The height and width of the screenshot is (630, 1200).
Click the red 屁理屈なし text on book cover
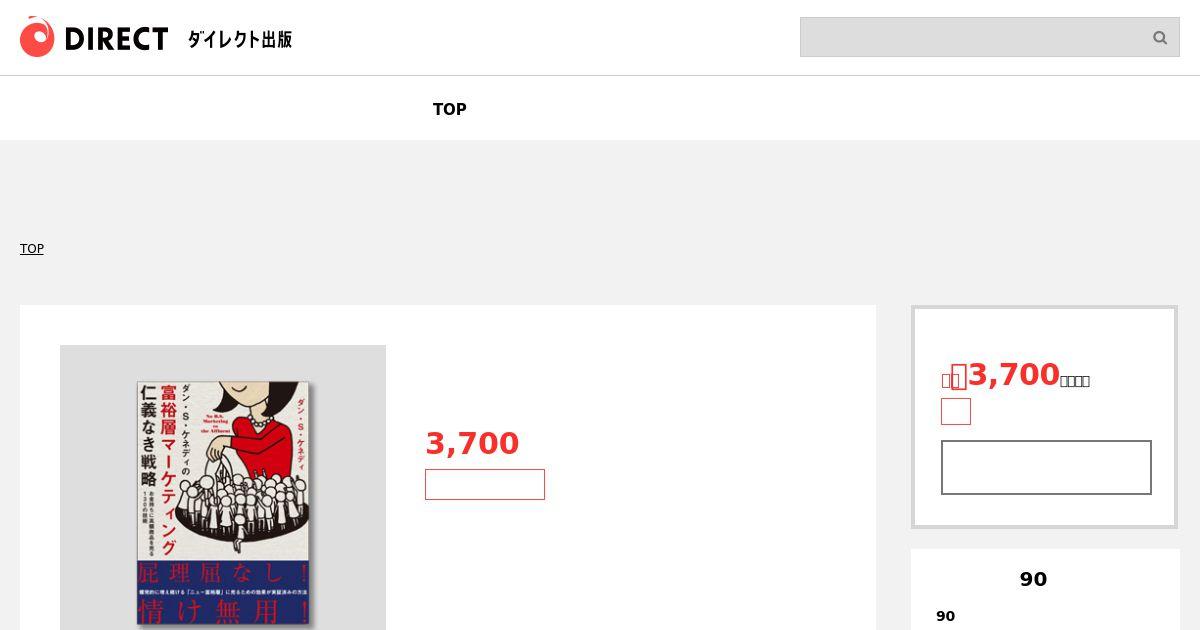(x=223, y=575)
